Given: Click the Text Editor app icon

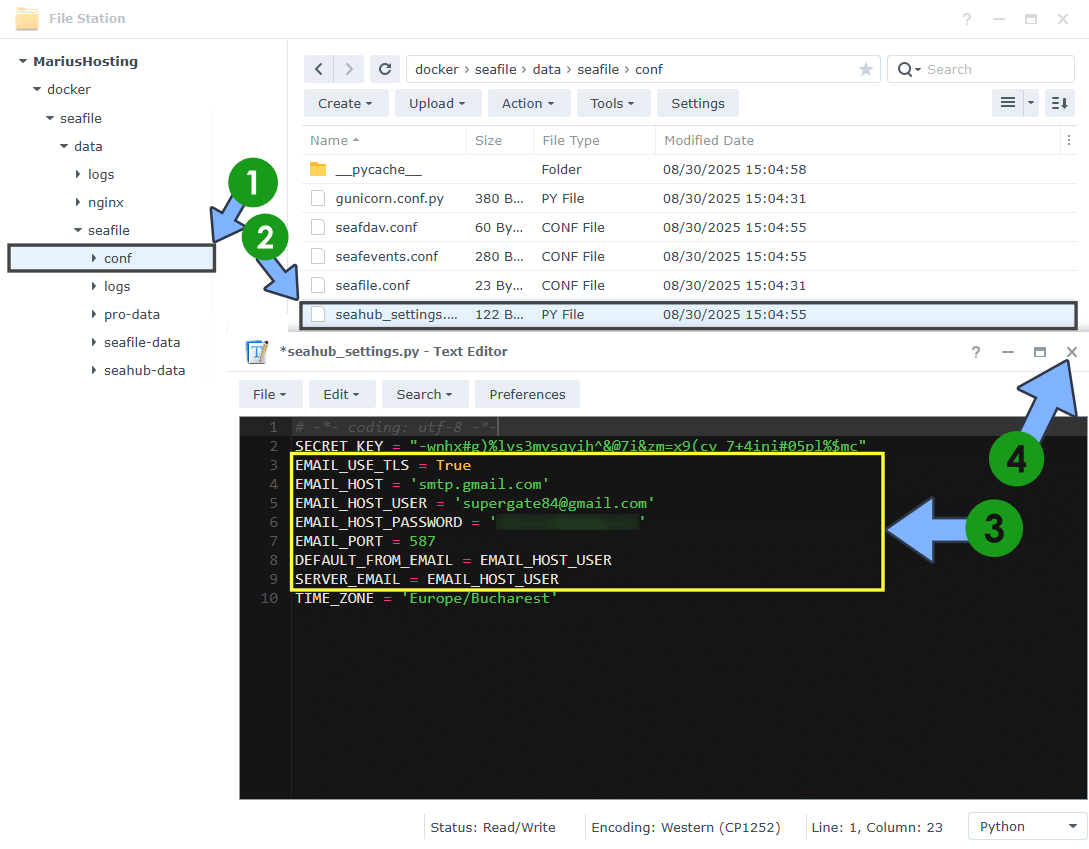Looking at the screenshot, I should click(x=257, y=352).
